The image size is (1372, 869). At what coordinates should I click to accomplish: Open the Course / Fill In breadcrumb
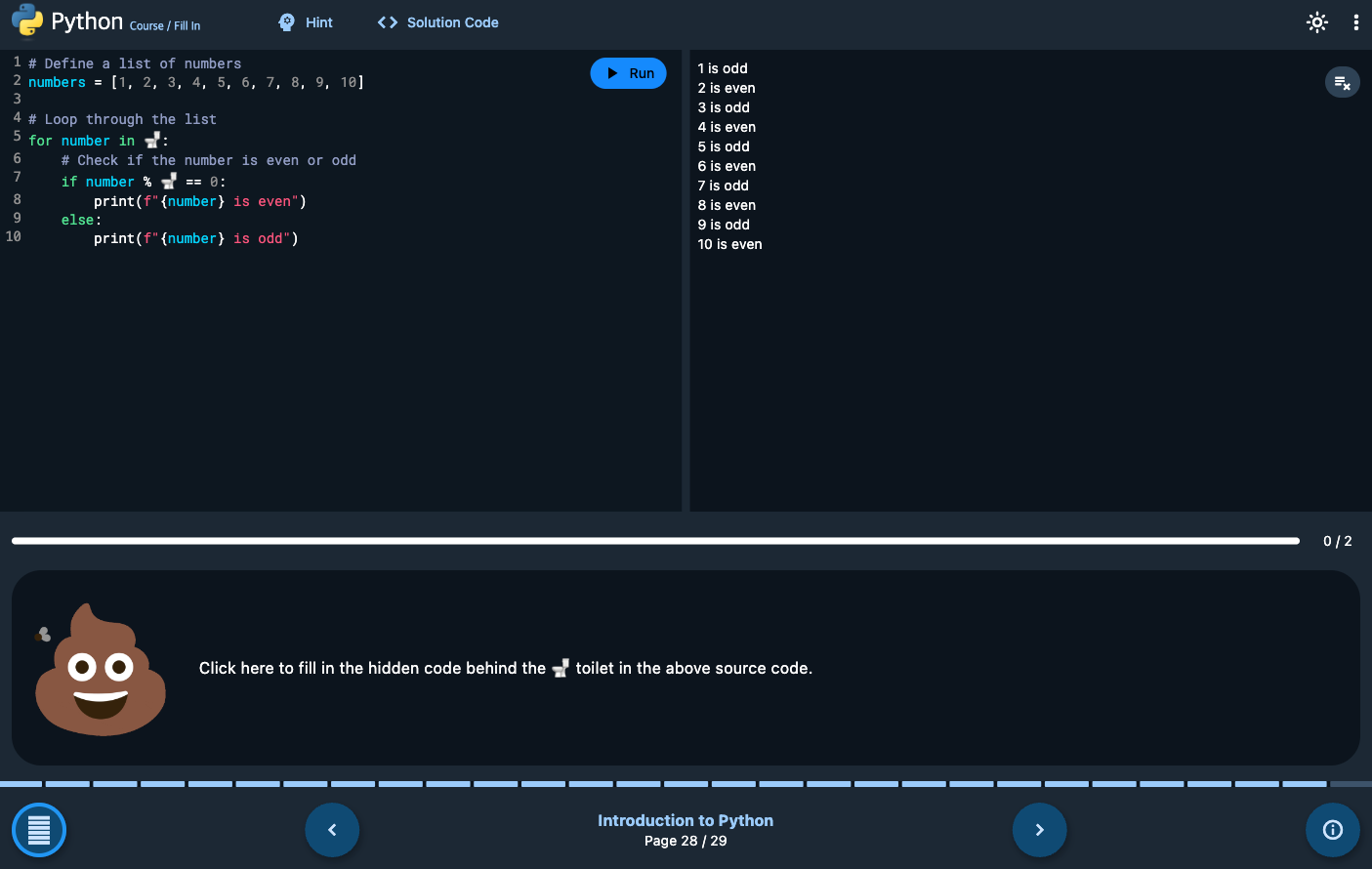165,26
